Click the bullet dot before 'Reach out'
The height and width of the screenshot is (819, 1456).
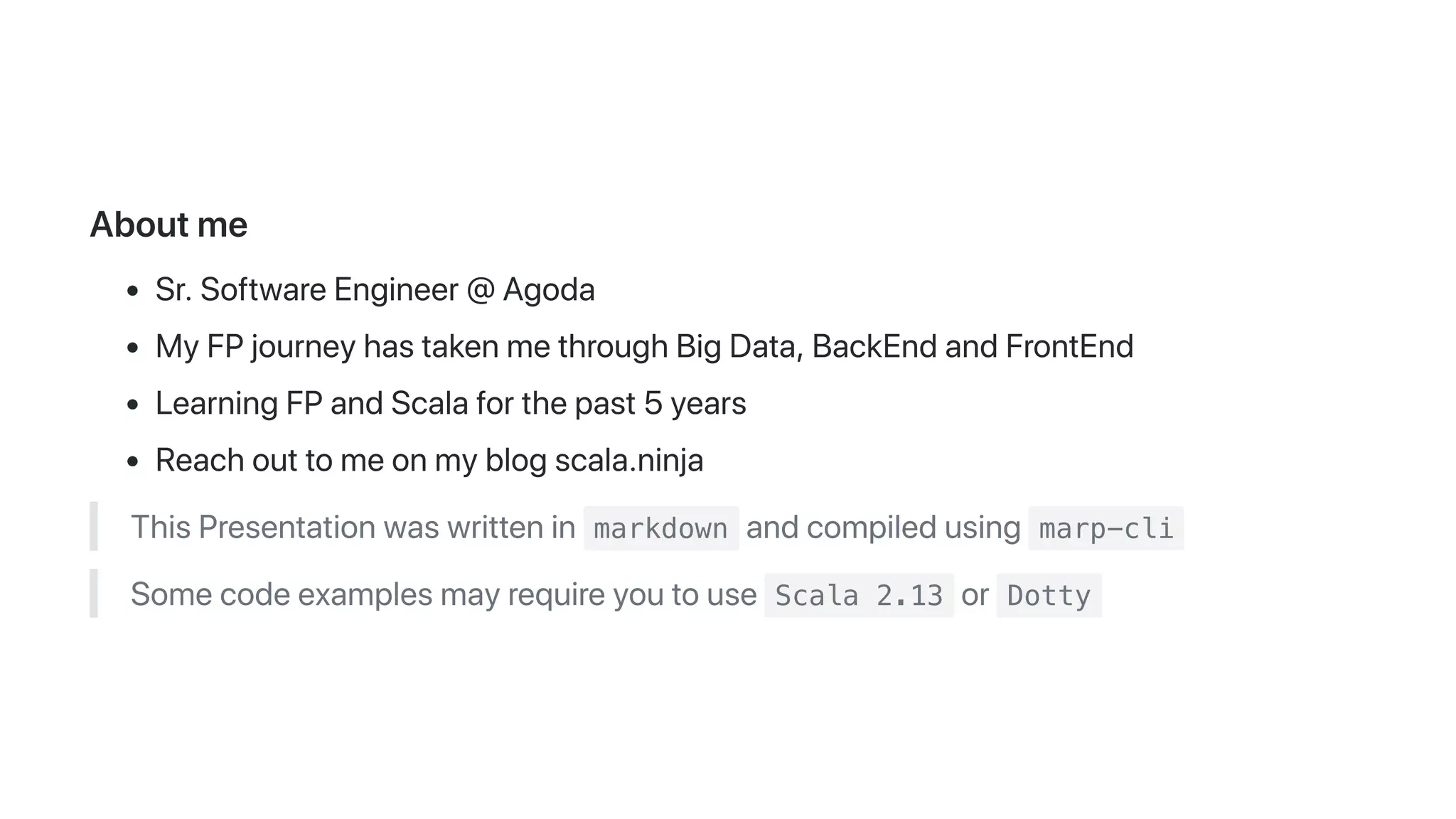132,462
